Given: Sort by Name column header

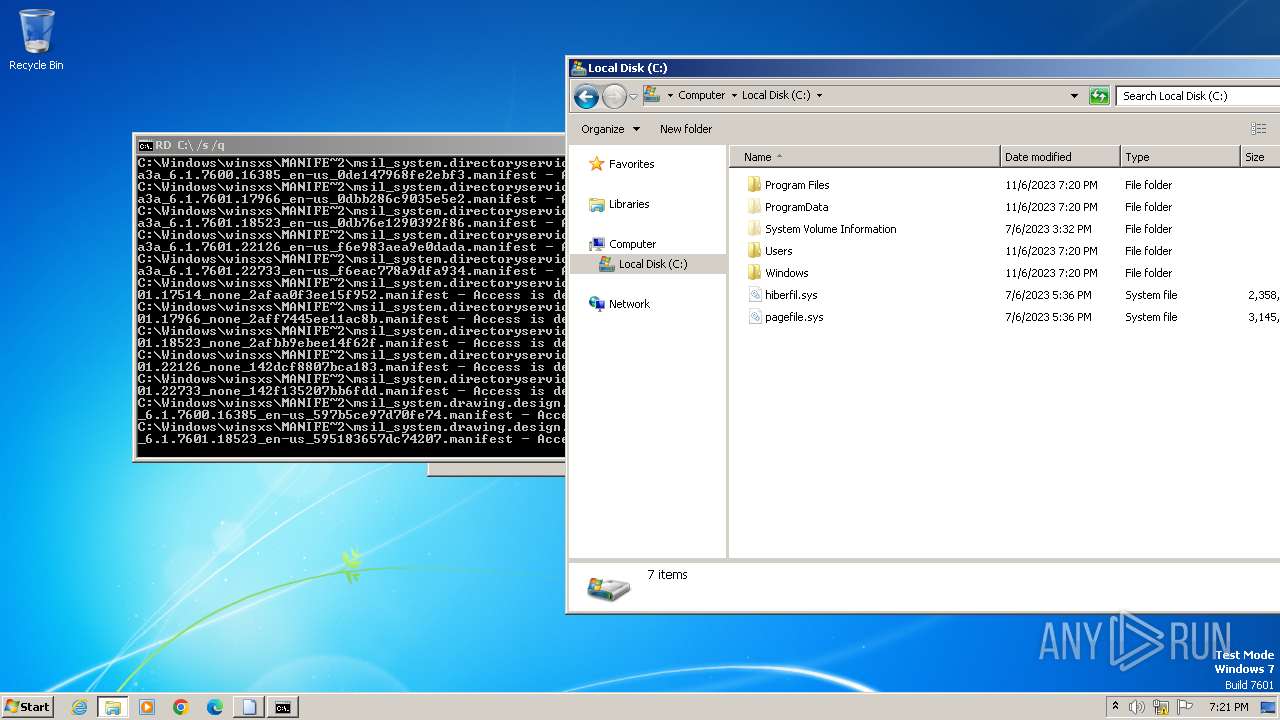Looking at the screenshot, I should [864, 157].
